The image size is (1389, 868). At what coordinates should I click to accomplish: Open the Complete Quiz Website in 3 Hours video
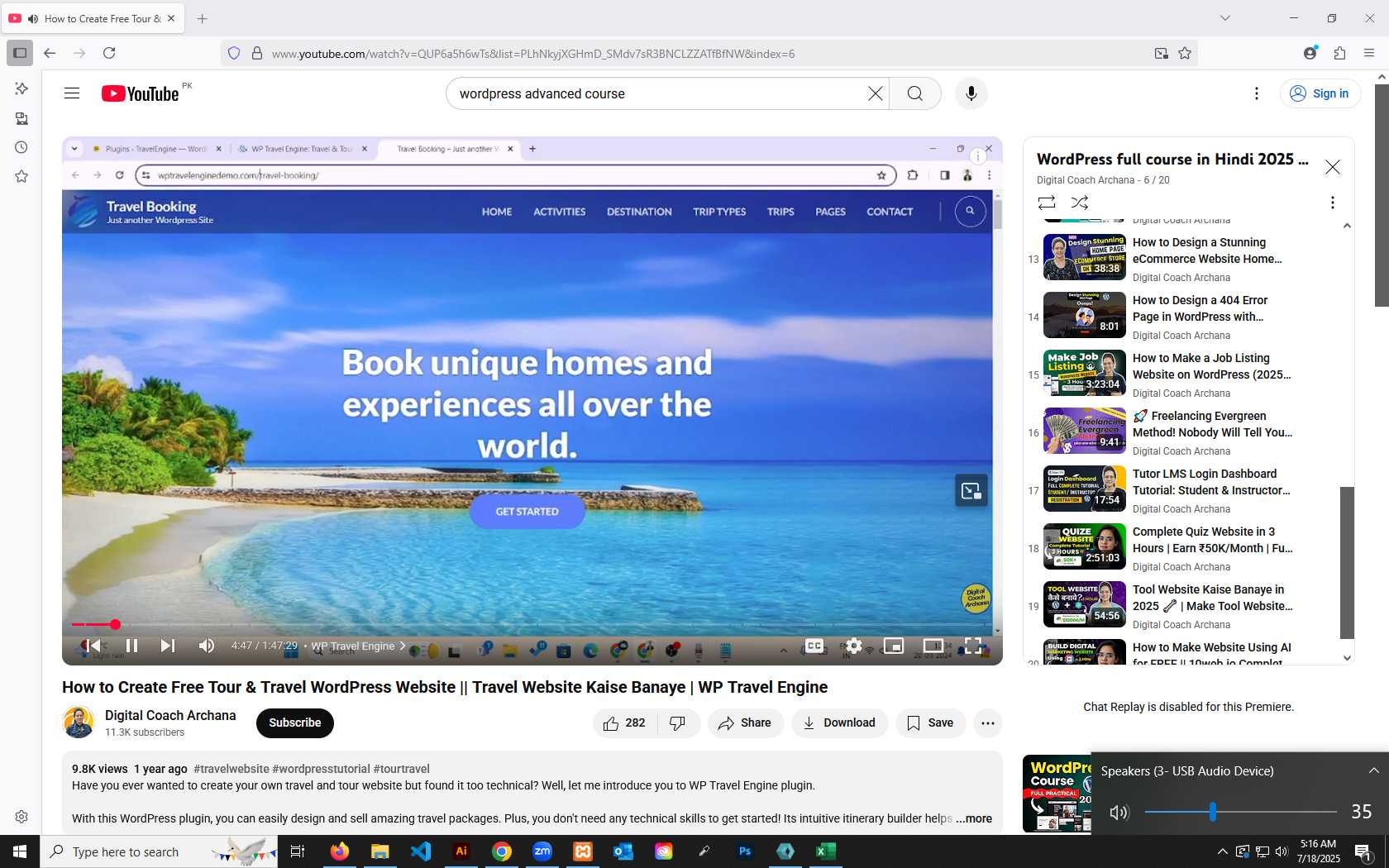click(1212, 540)
